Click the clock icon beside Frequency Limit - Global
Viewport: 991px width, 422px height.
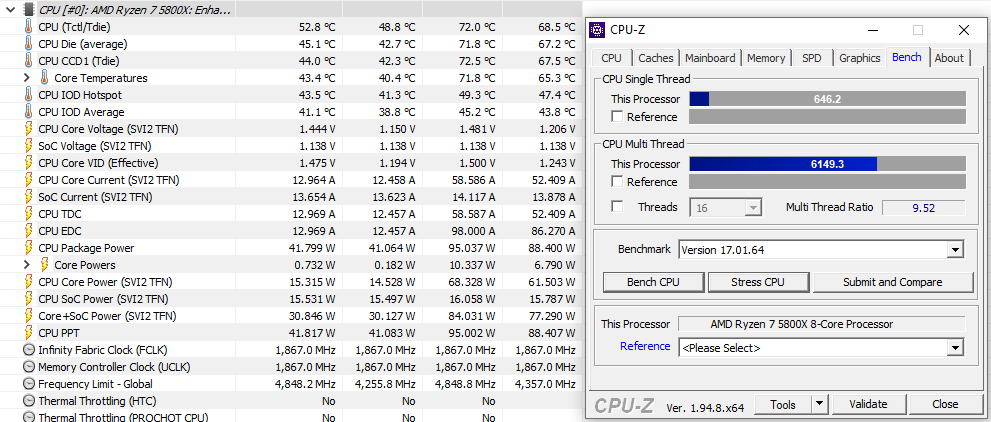tap(28, 384)
